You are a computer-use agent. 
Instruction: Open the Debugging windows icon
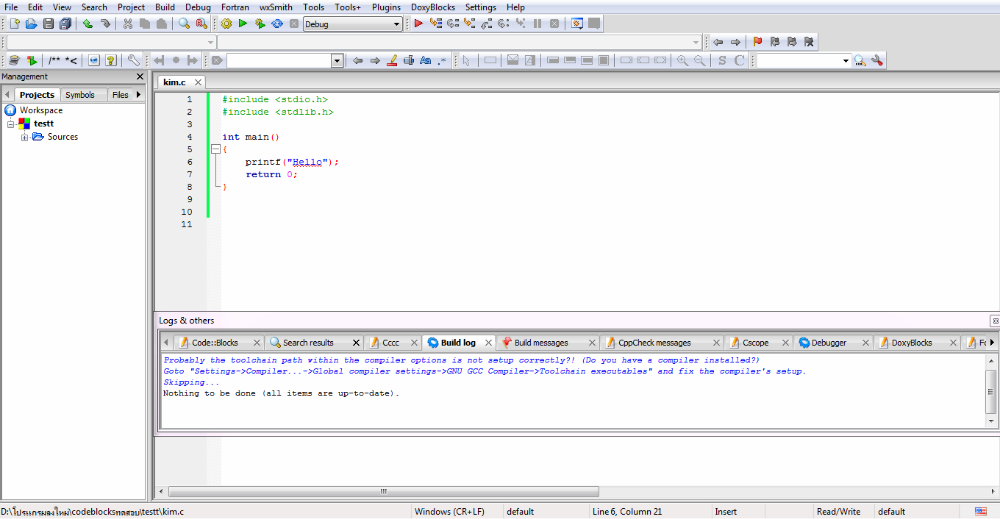click(577, 24)
